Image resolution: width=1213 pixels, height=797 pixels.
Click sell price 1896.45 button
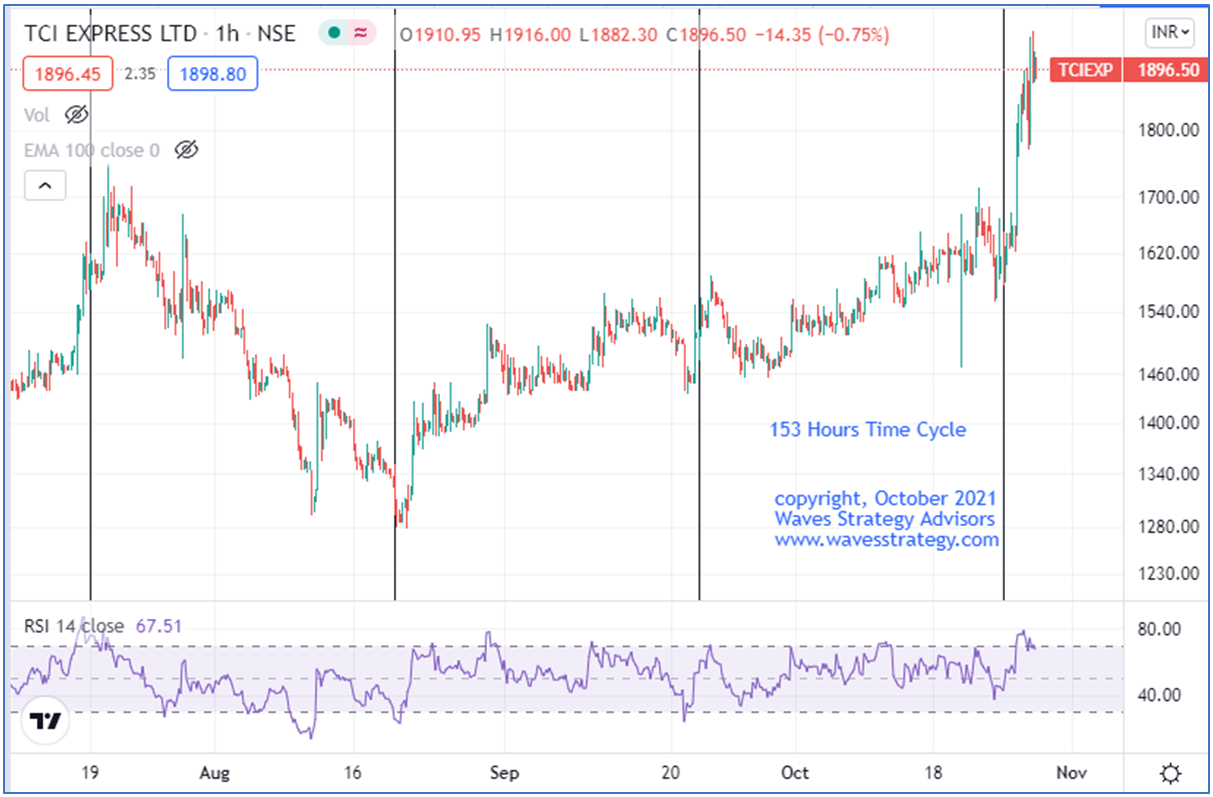point(68,73)
